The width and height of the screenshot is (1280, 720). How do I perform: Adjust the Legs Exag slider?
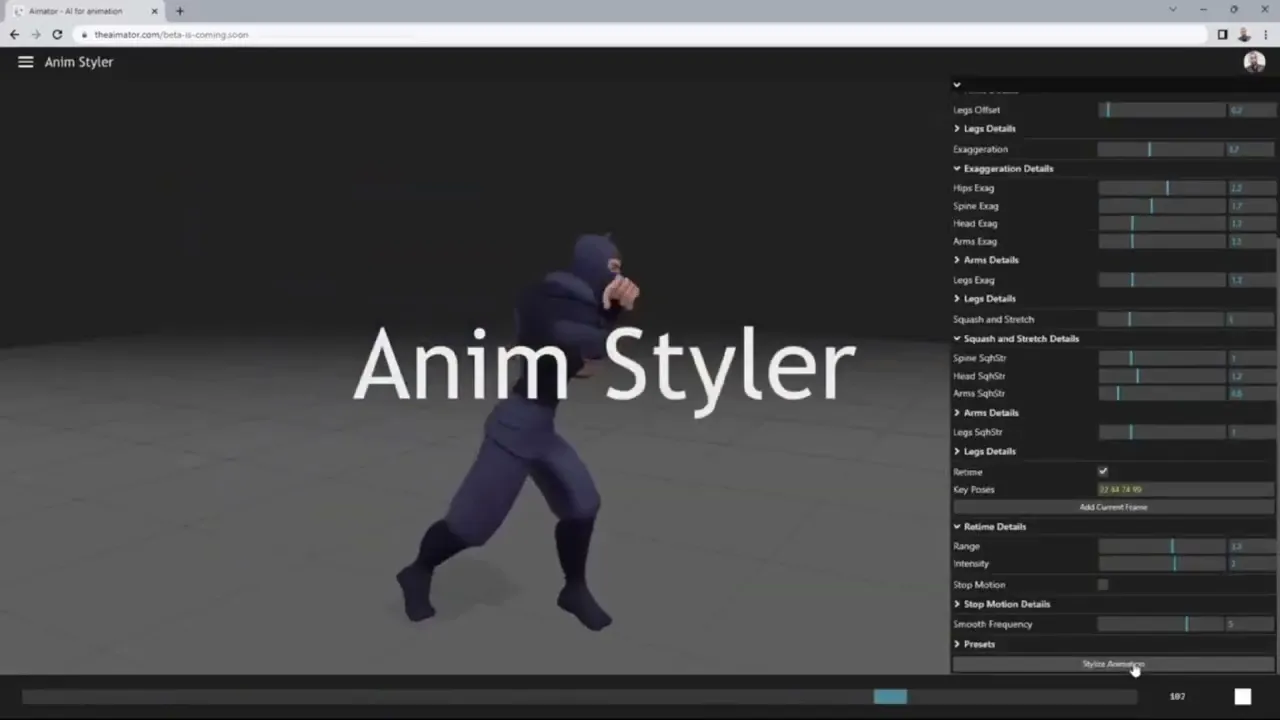pos(1162,281)
